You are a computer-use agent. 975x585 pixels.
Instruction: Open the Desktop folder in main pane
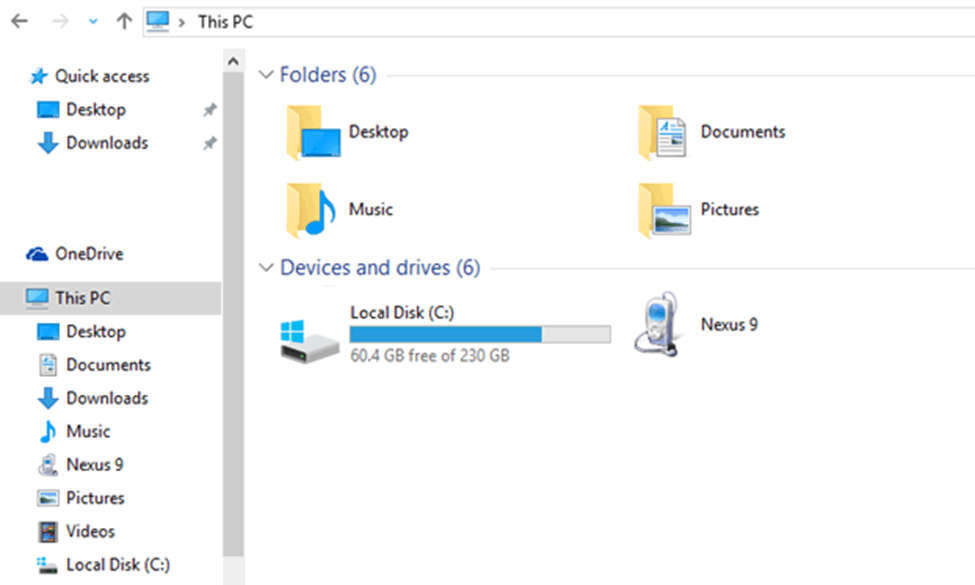tap(312, 132)
